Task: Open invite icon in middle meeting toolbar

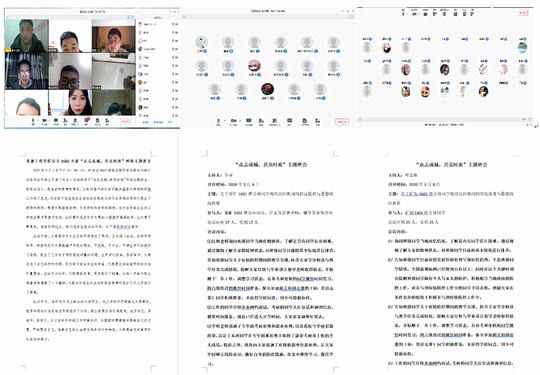Action: click(261, 121)
